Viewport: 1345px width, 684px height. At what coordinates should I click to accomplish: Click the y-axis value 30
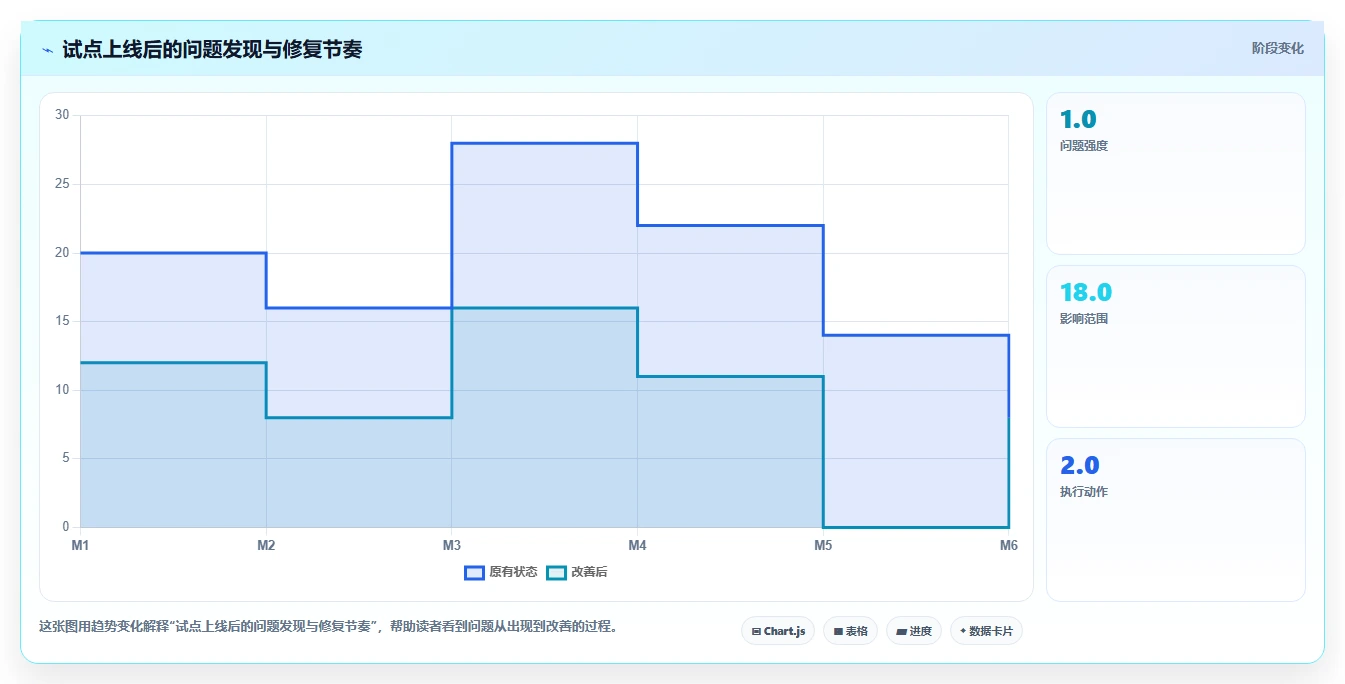pyautogui.click(x=62, y=115)
